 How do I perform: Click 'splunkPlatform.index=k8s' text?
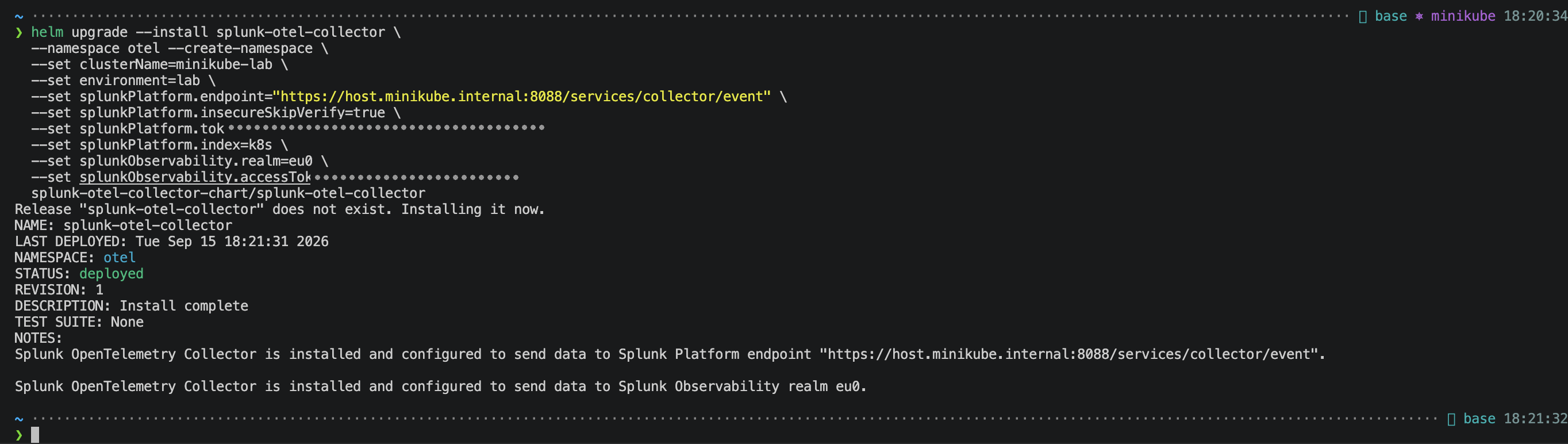tap(175, 145)
